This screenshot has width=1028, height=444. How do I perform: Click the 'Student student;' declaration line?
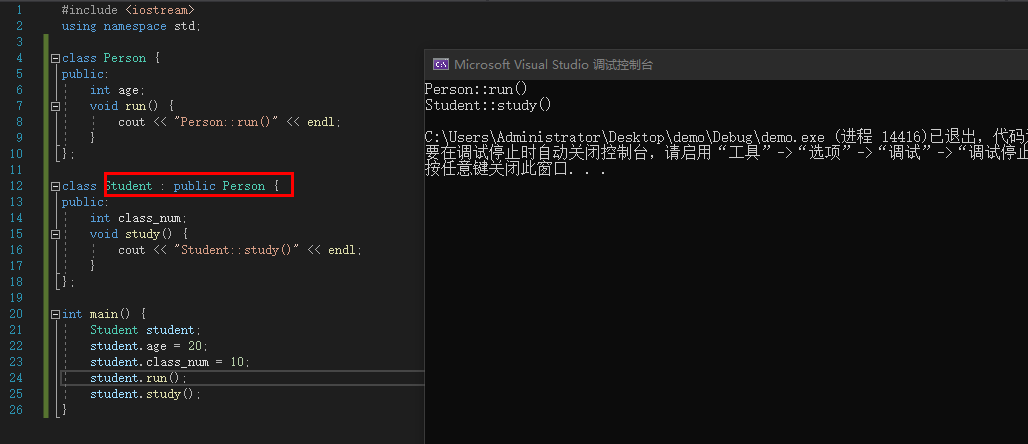coord(145,330)
